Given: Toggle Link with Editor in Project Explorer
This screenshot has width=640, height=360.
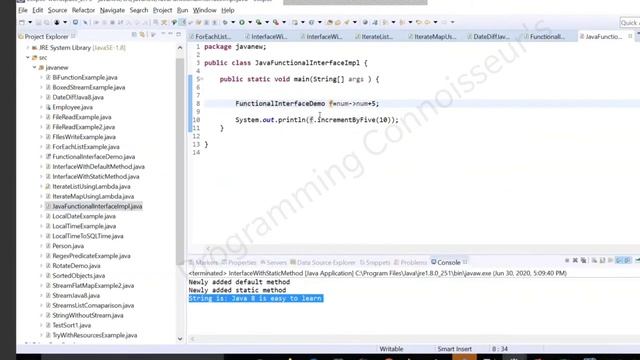Looking at the screenshot, I should (x=142, y=35).
